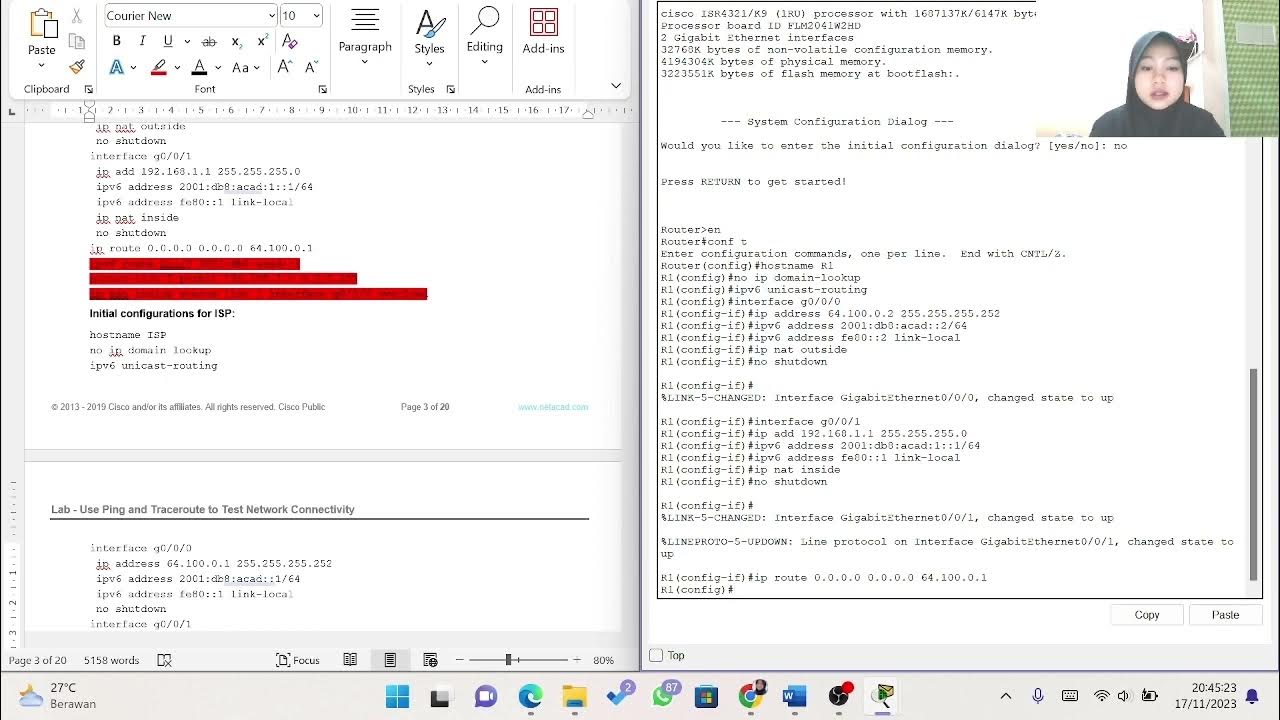Launch the Clipboard pane dialog
This screenshot has width=1280, height=720.
pos(88,89)
